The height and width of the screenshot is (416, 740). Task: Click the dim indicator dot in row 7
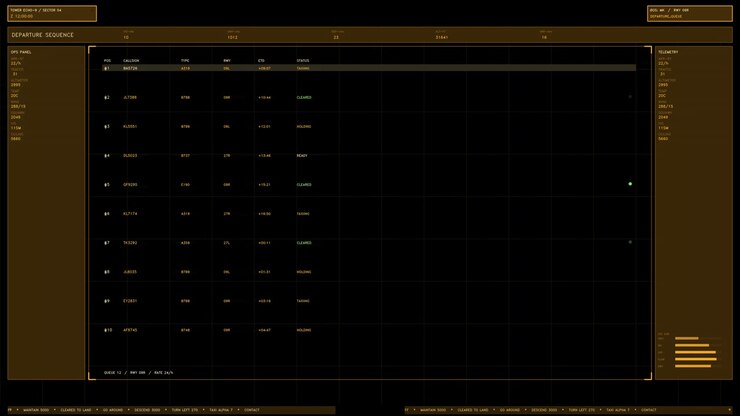click(x=630, y=242)
